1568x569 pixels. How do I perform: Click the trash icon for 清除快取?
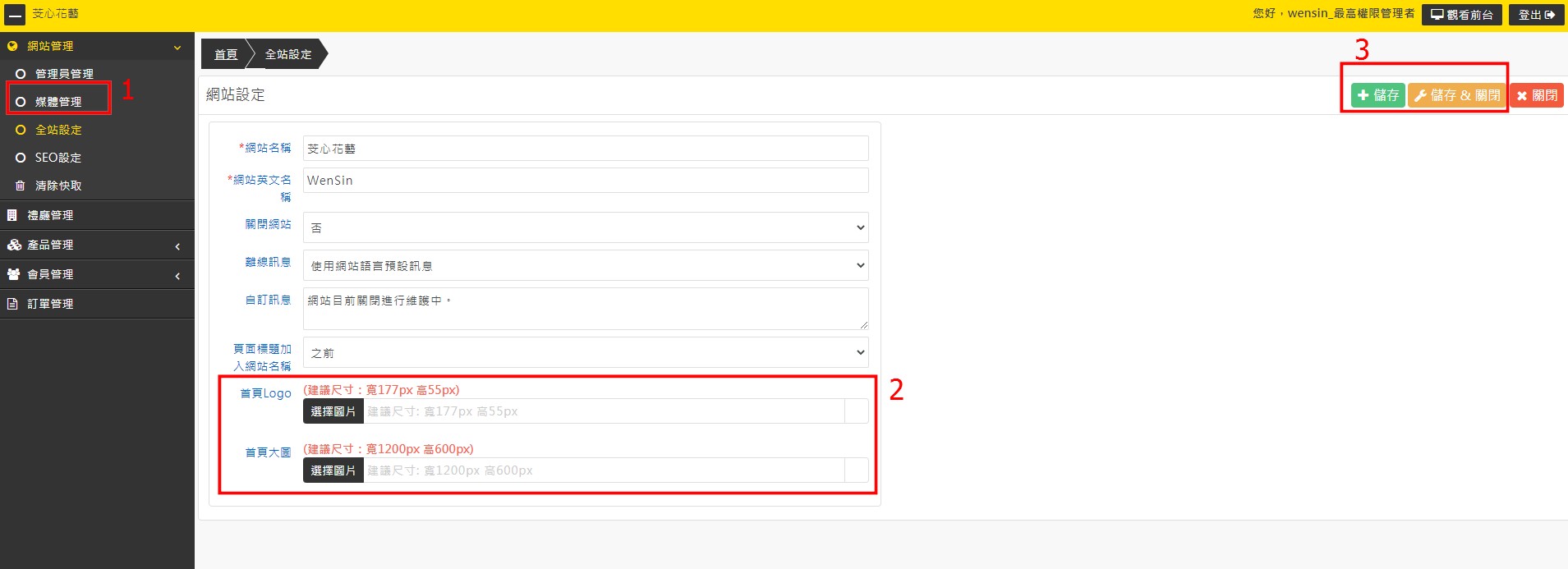(21, 186)
